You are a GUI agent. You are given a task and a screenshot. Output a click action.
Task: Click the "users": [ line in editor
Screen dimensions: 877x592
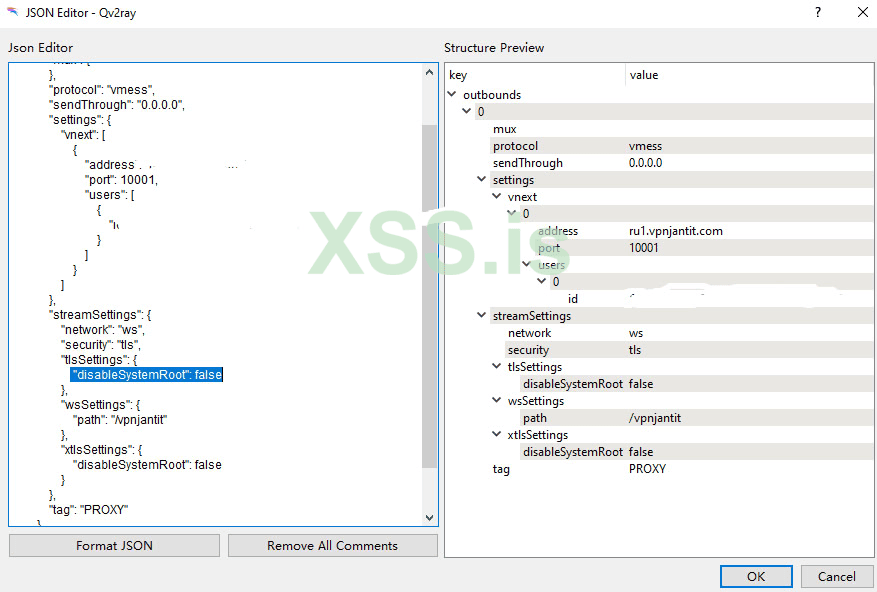(110, 195)
